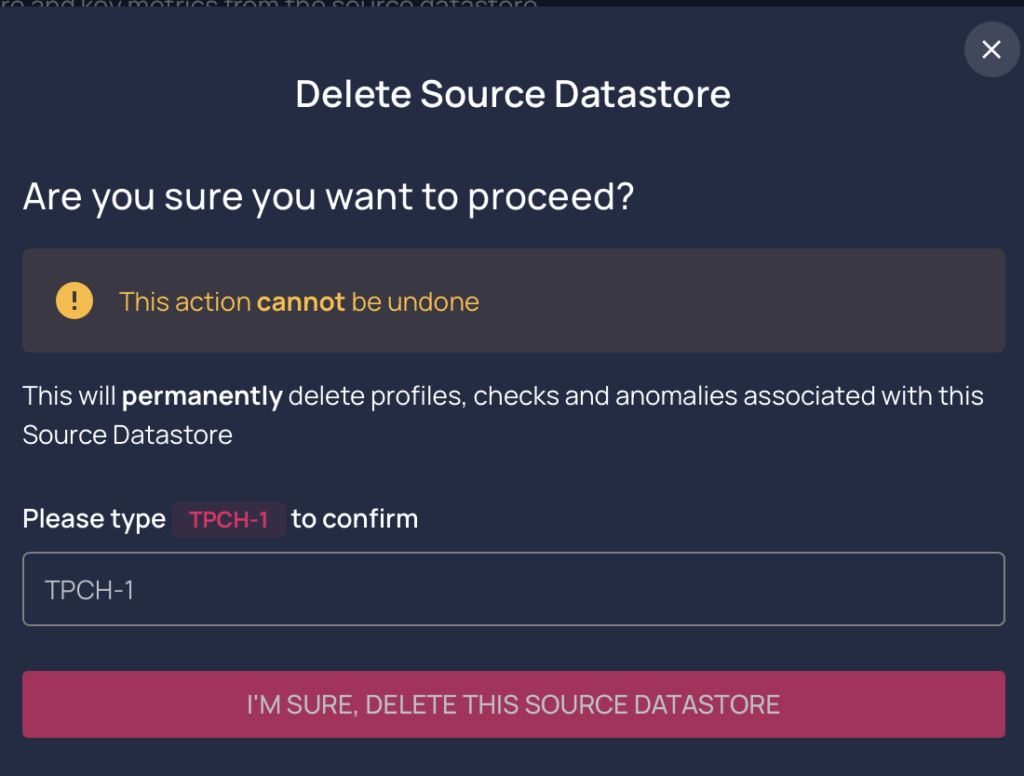The height and width of the screenshot is (776, 1024).
Task: Click 'This action' text in the warning
Action: (x=185, y=302)
